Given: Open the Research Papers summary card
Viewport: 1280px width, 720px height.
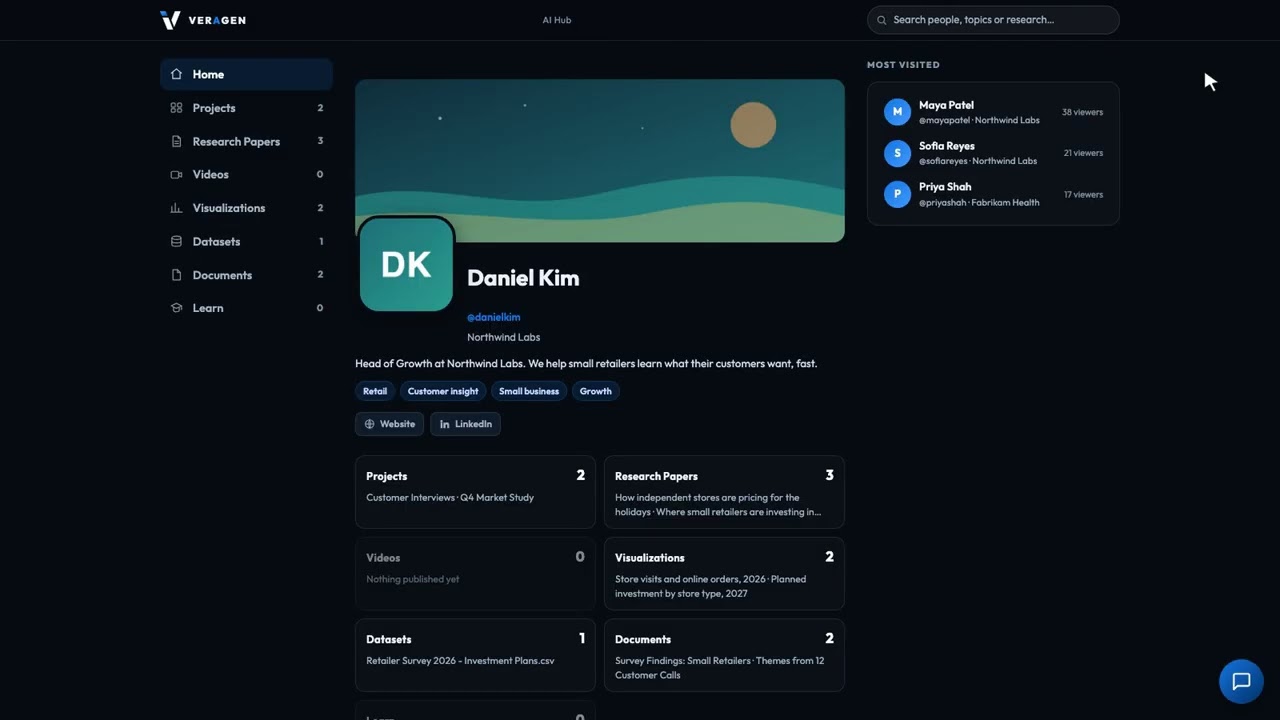Looking at the screenshot, I should pyautogui.click(x=724, y=492).
